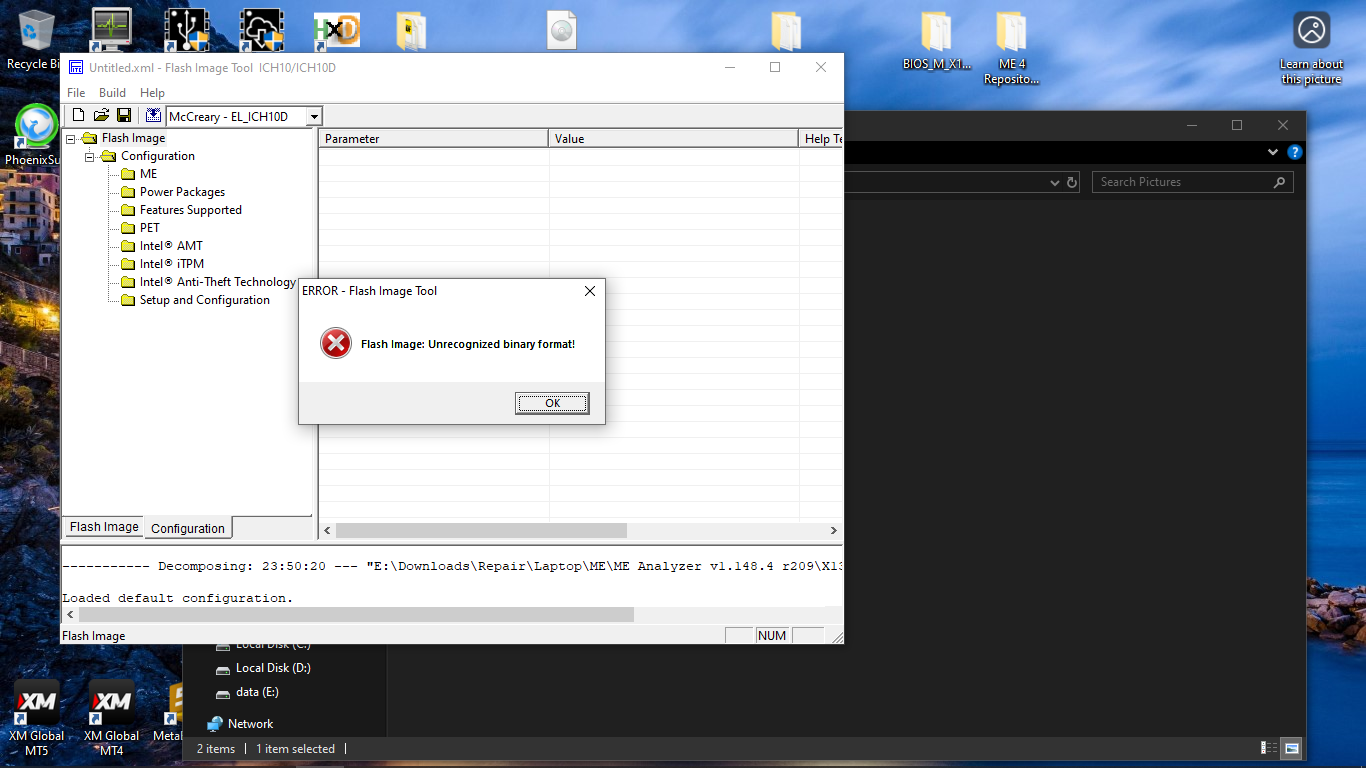
Task: Open the system monitor desktop shortcut
Action: pyautogui.click(x=111, y=30)
